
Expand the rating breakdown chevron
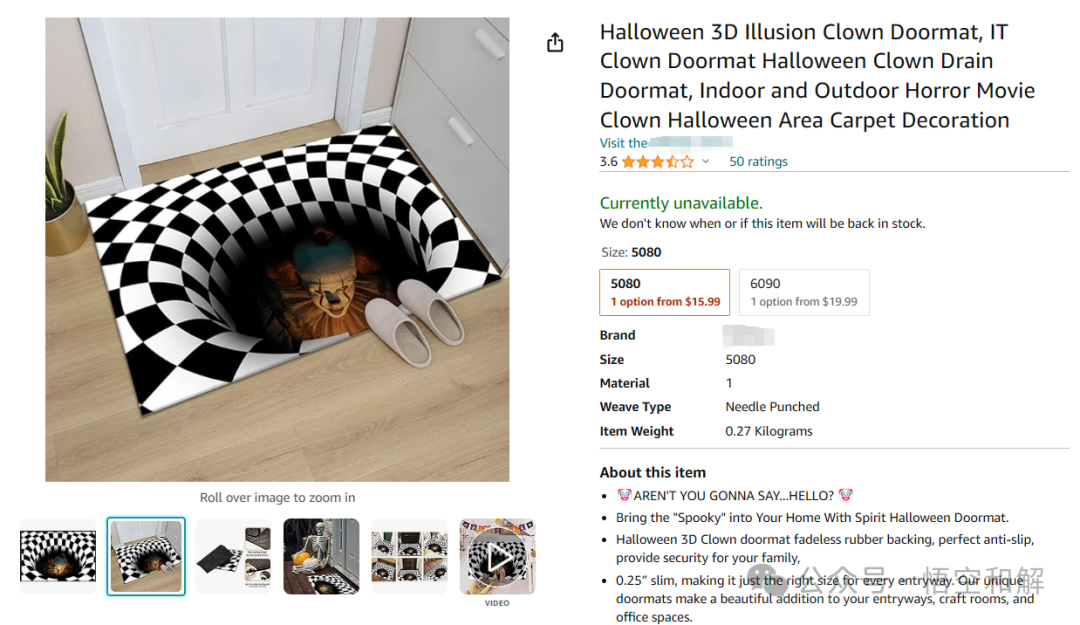tap(705, 162)
